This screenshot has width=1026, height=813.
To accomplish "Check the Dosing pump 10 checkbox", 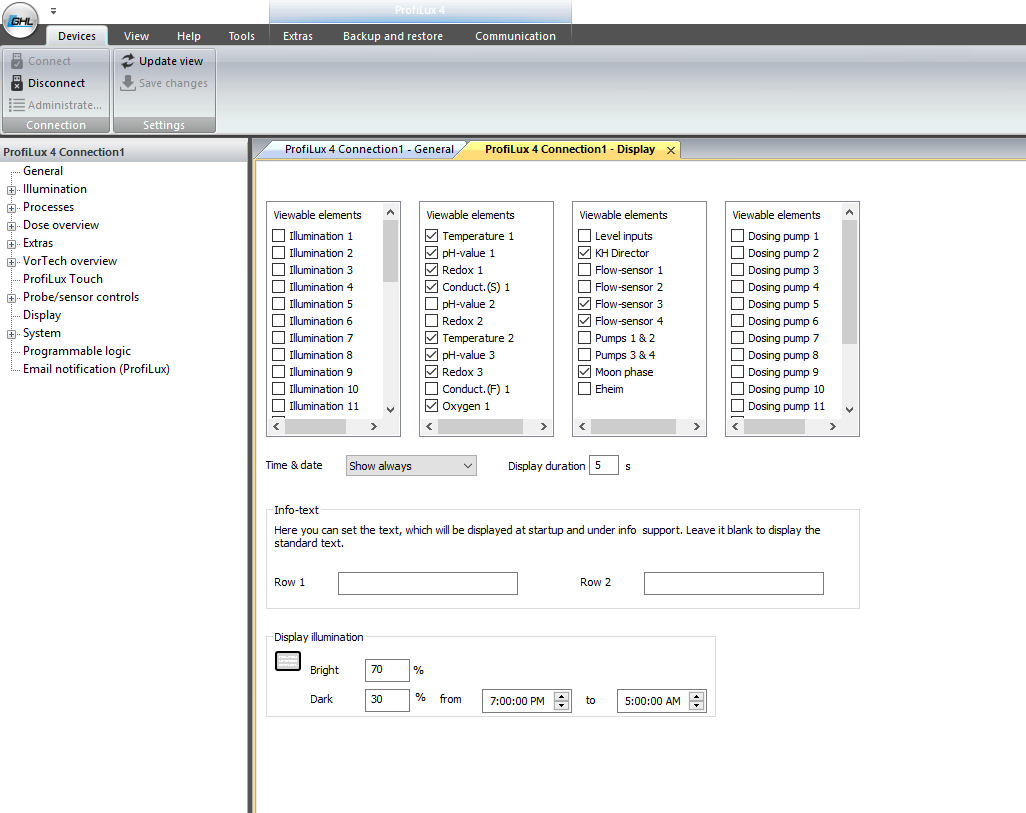I will coord(737,389).
